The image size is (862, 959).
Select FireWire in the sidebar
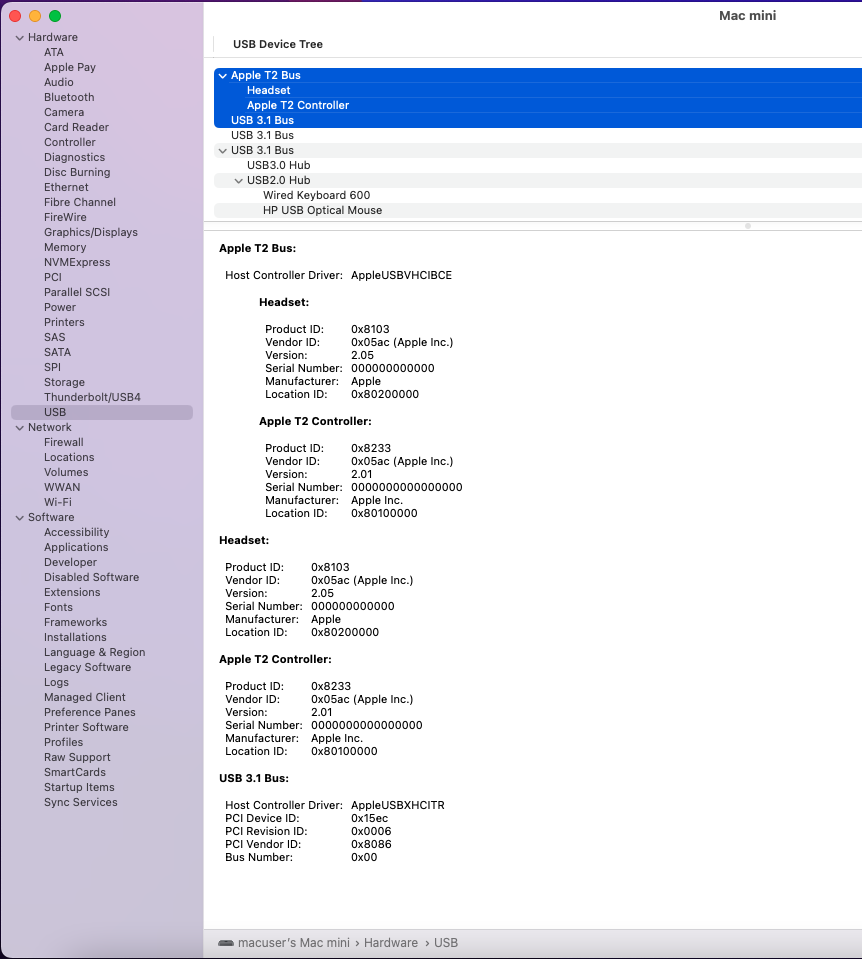coord(65,217)
